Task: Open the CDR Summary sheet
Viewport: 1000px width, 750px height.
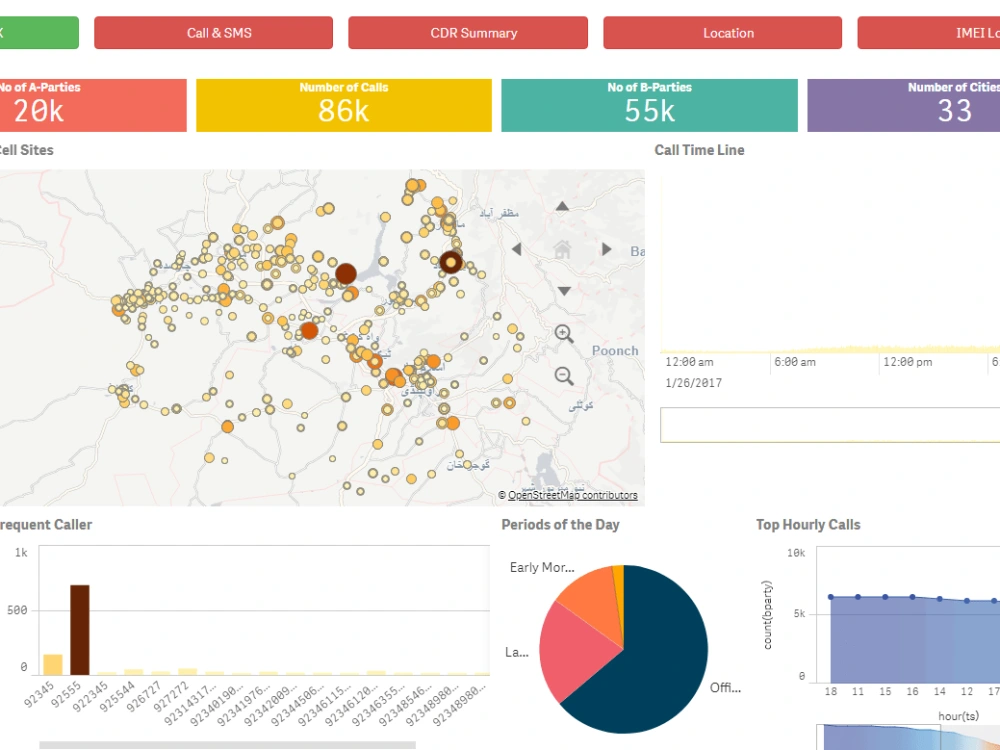Action: coord(468,33)
